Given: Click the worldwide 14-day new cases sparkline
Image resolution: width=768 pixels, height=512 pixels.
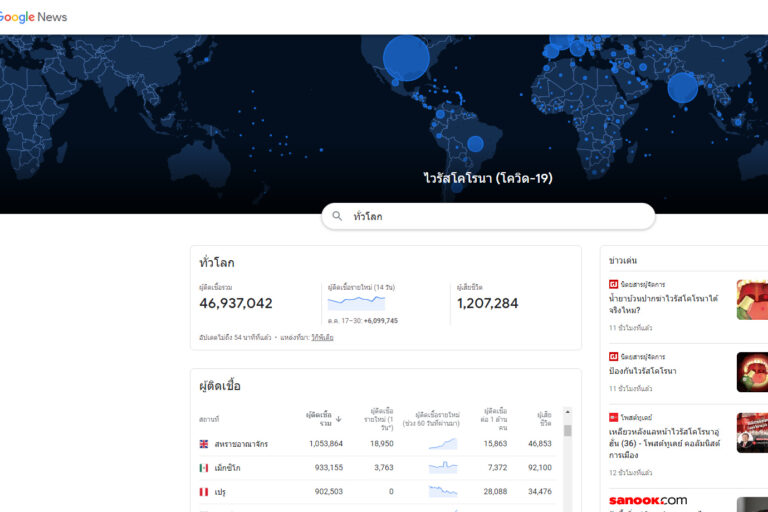Looking at the screenshot, I should pyautogui.click(x=356, y=301).
